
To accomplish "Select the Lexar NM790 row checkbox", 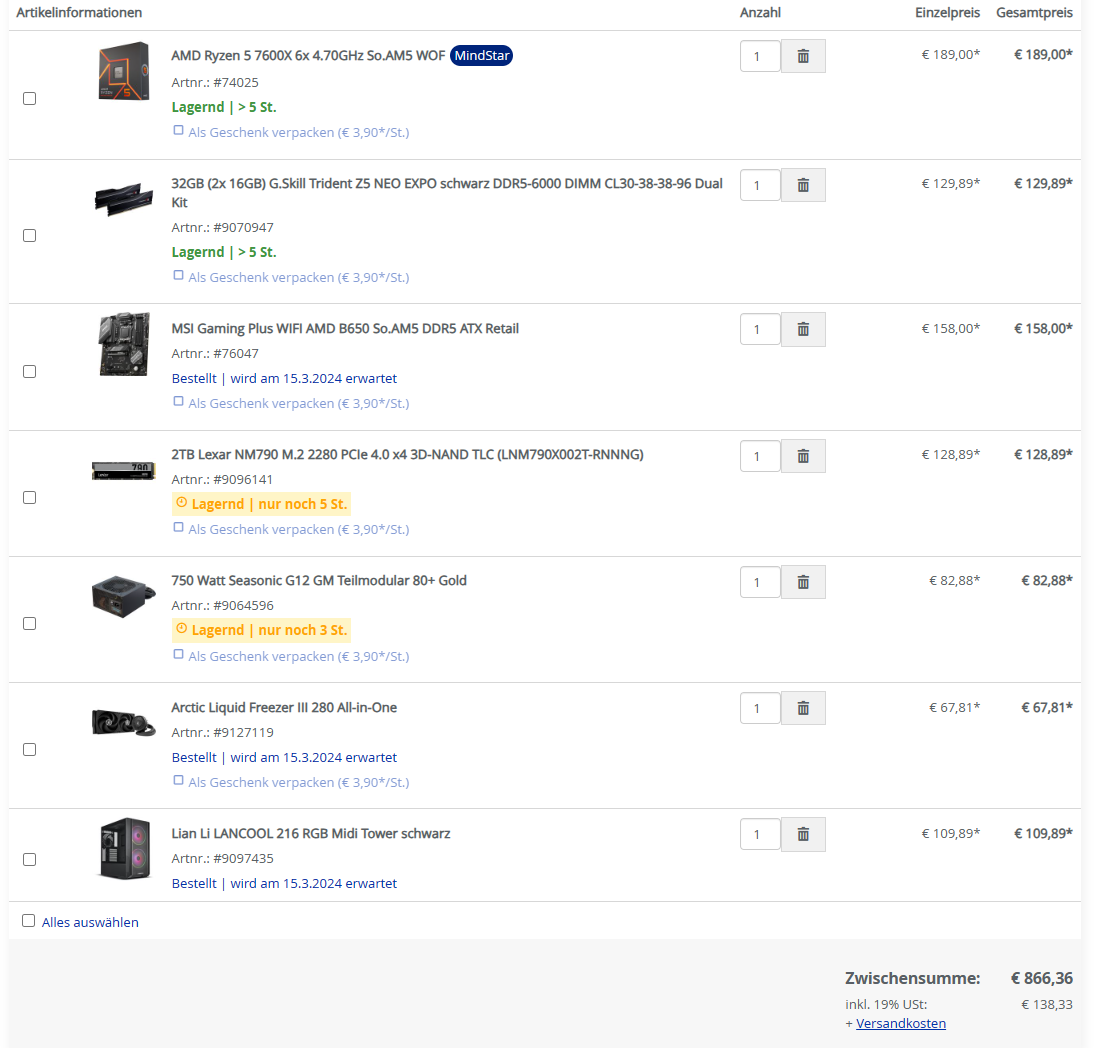I will [30, 498].
